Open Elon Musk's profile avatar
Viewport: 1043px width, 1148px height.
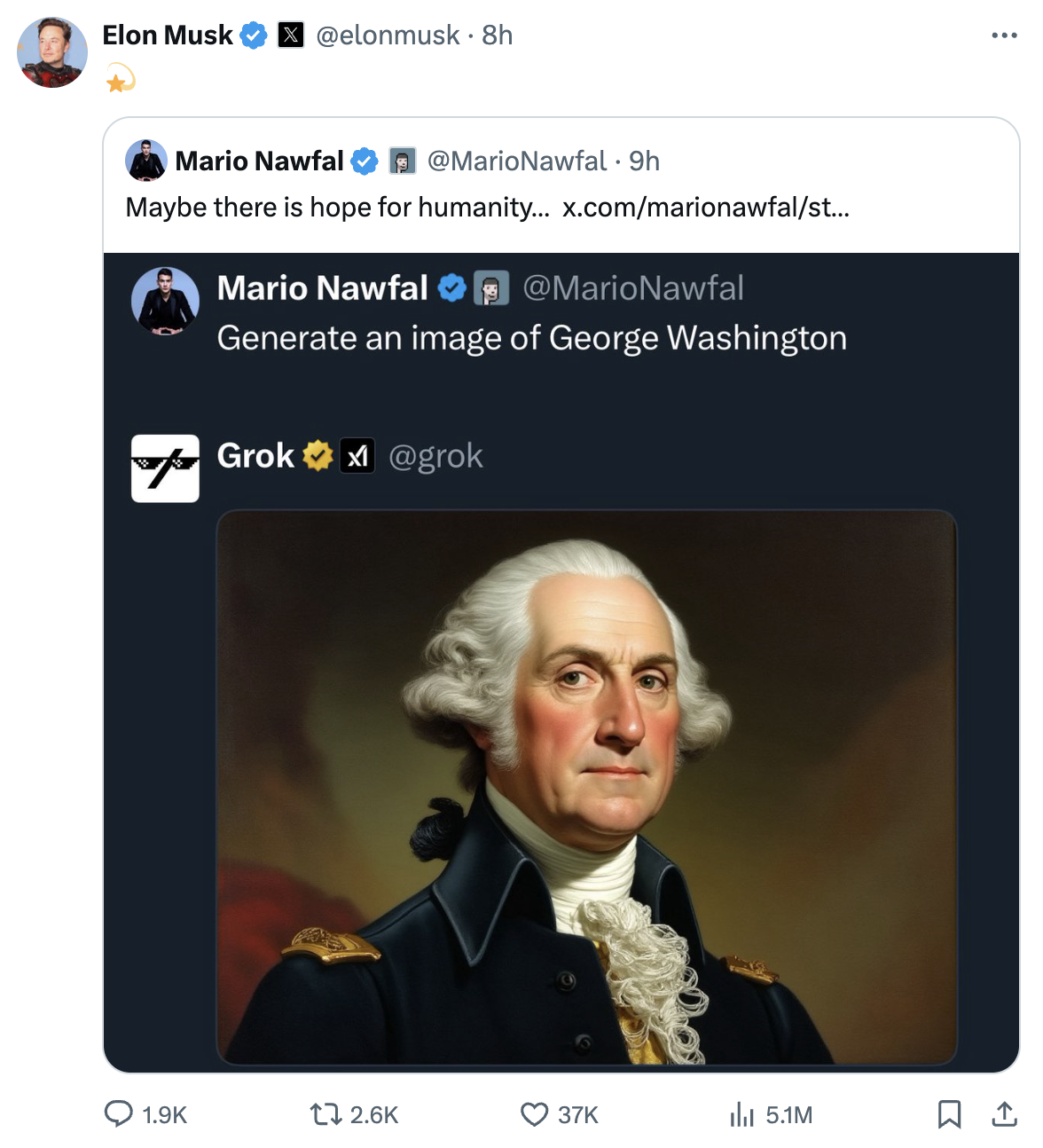click(x=52, y=52)
